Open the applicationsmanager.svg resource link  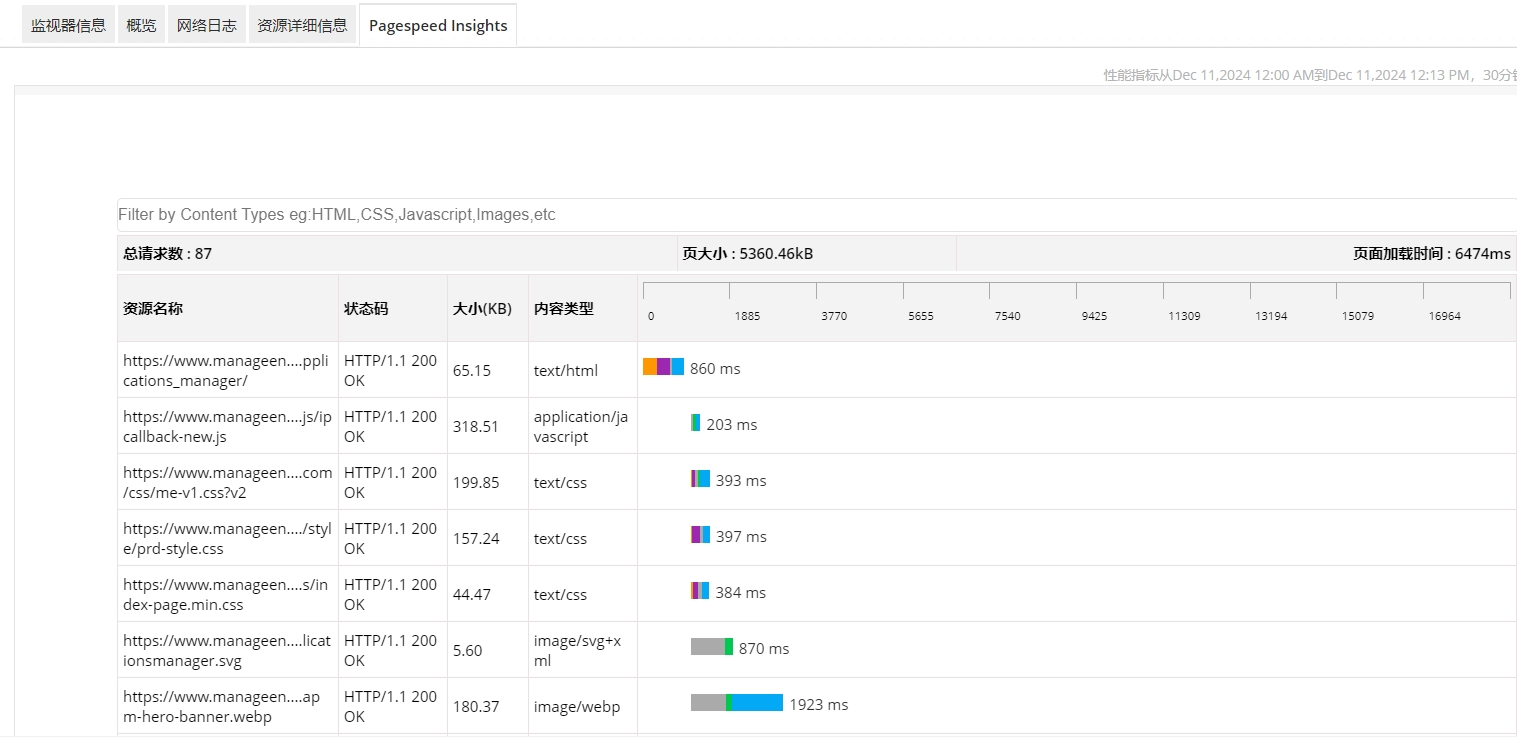[226, 650]
